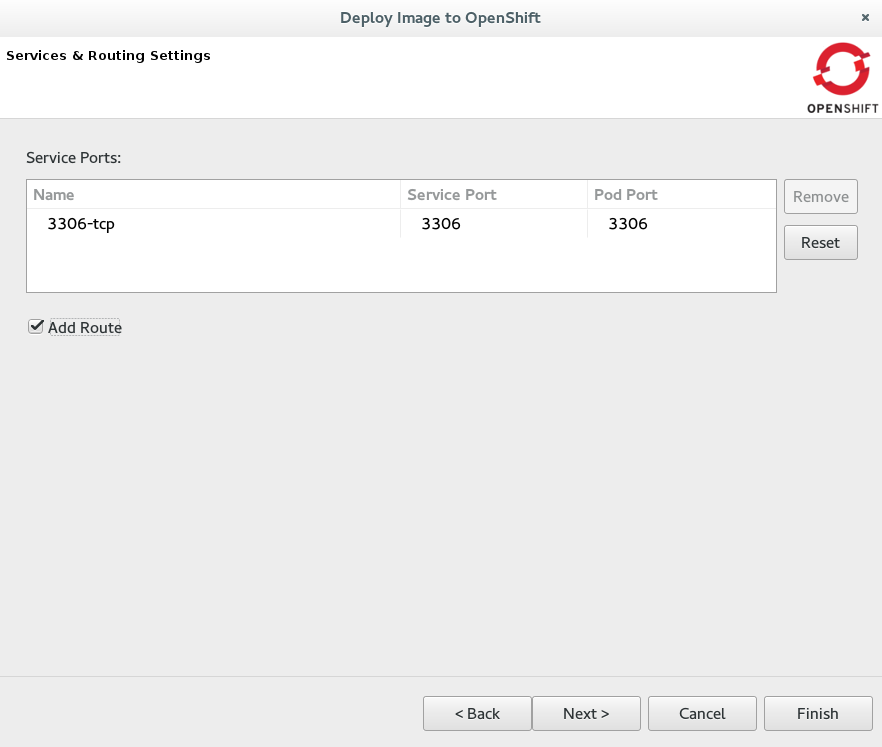Click empty space in the Service Ports table
Viewport: 882px width, 747px height.
point(400,265)
